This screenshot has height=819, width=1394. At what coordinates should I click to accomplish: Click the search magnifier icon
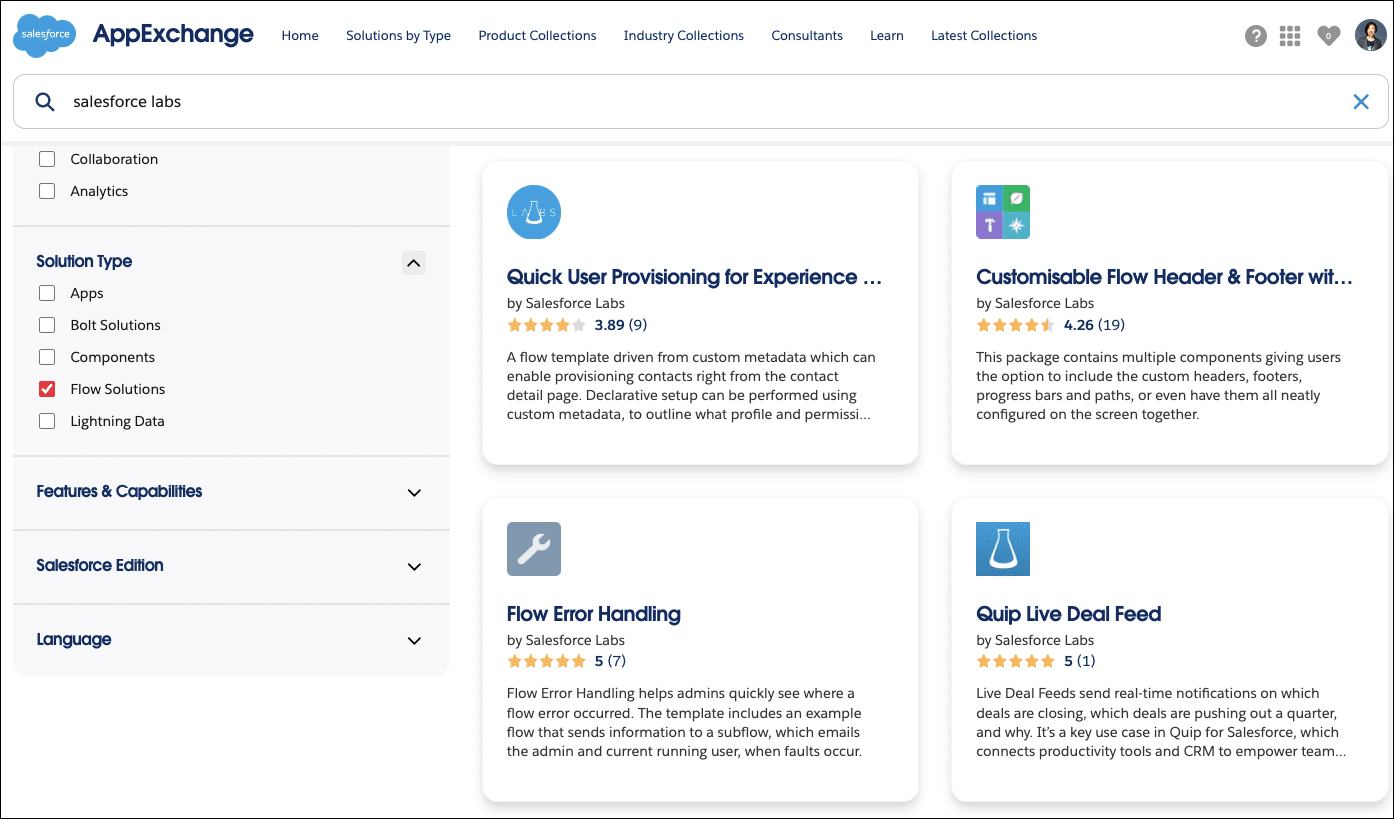pyautogui.click(x=45, y=101)
